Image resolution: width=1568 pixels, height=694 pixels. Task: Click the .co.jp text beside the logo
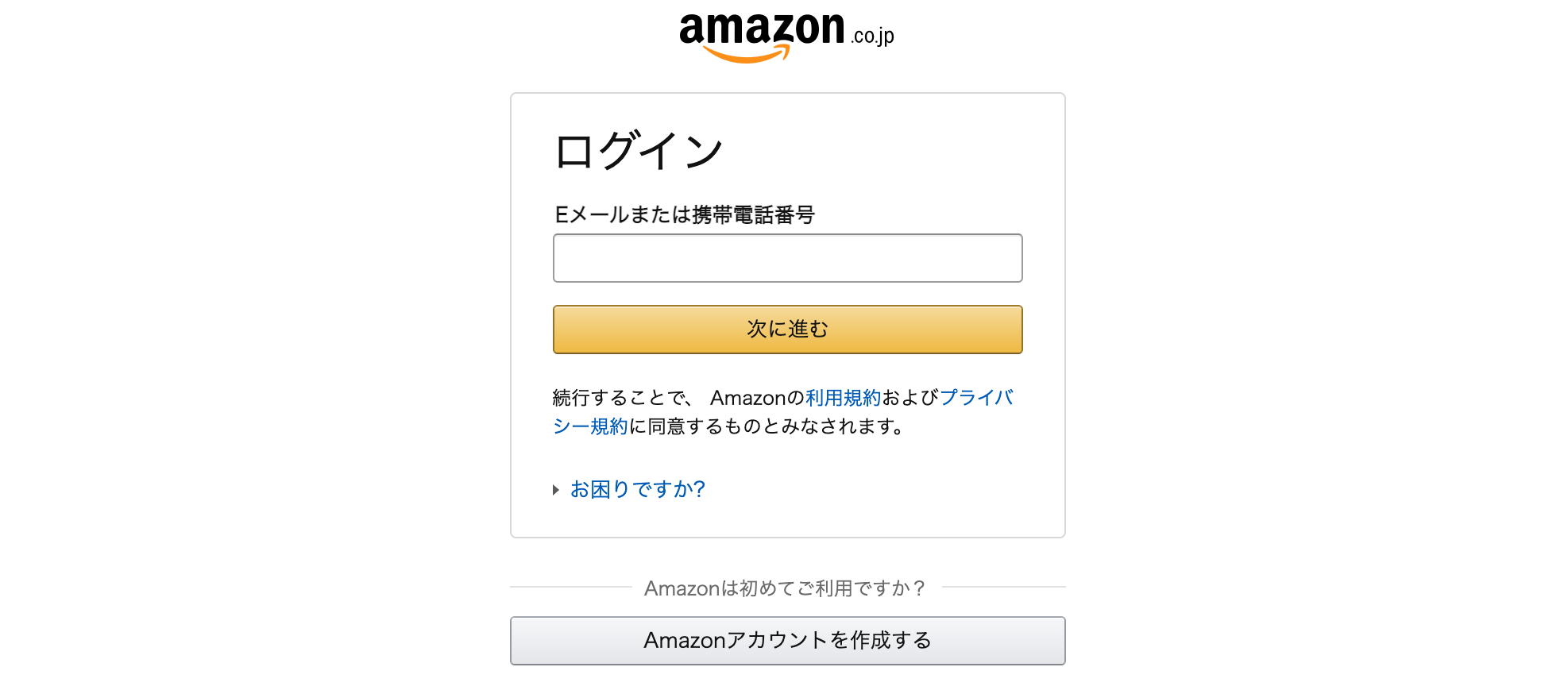[872, 36]
